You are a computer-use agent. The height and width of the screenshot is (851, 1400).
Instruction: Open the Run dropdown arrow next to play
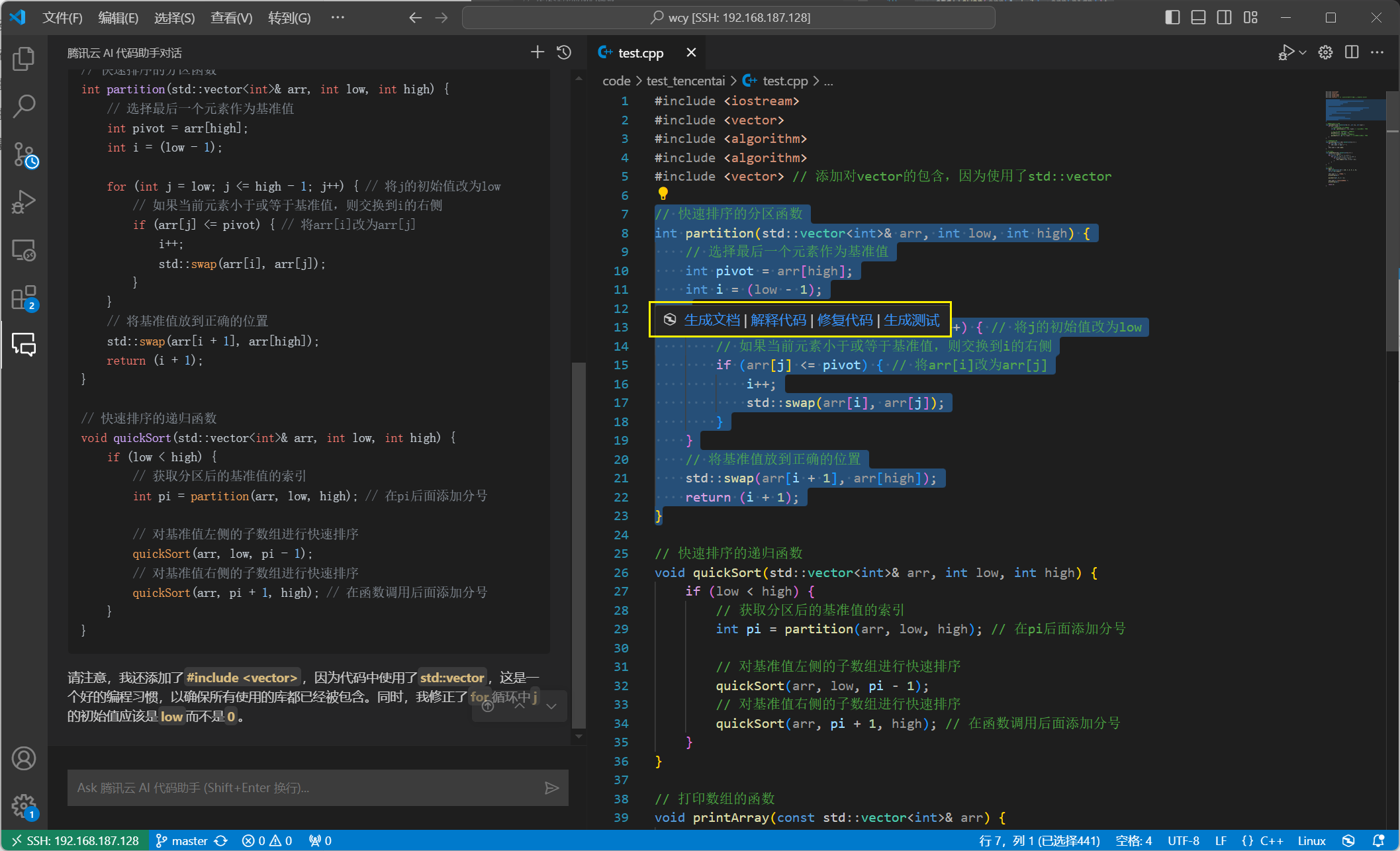tap(1303, 52)
